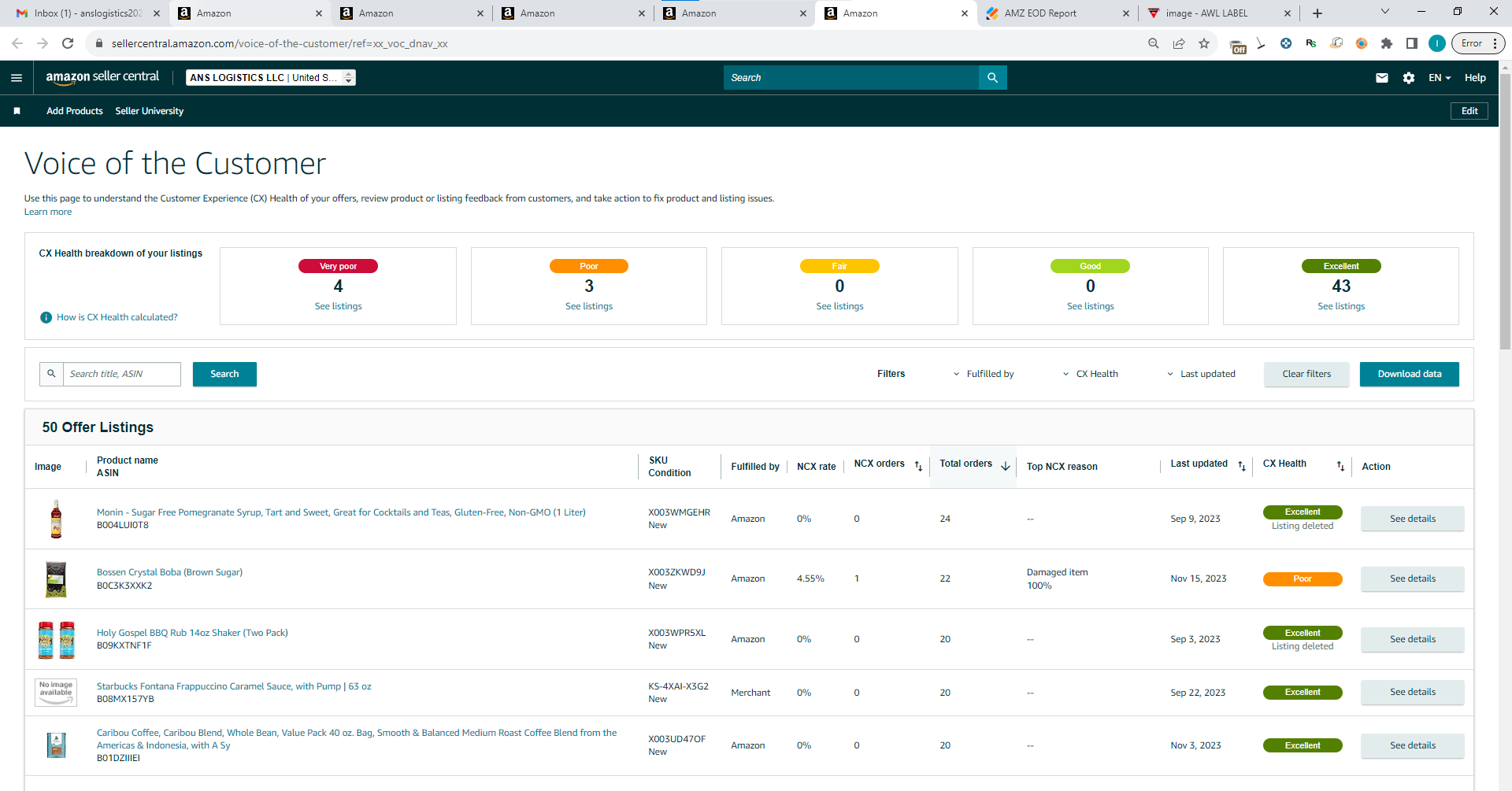Open the settings gear in Seller Central

(x=1409, y=78)
